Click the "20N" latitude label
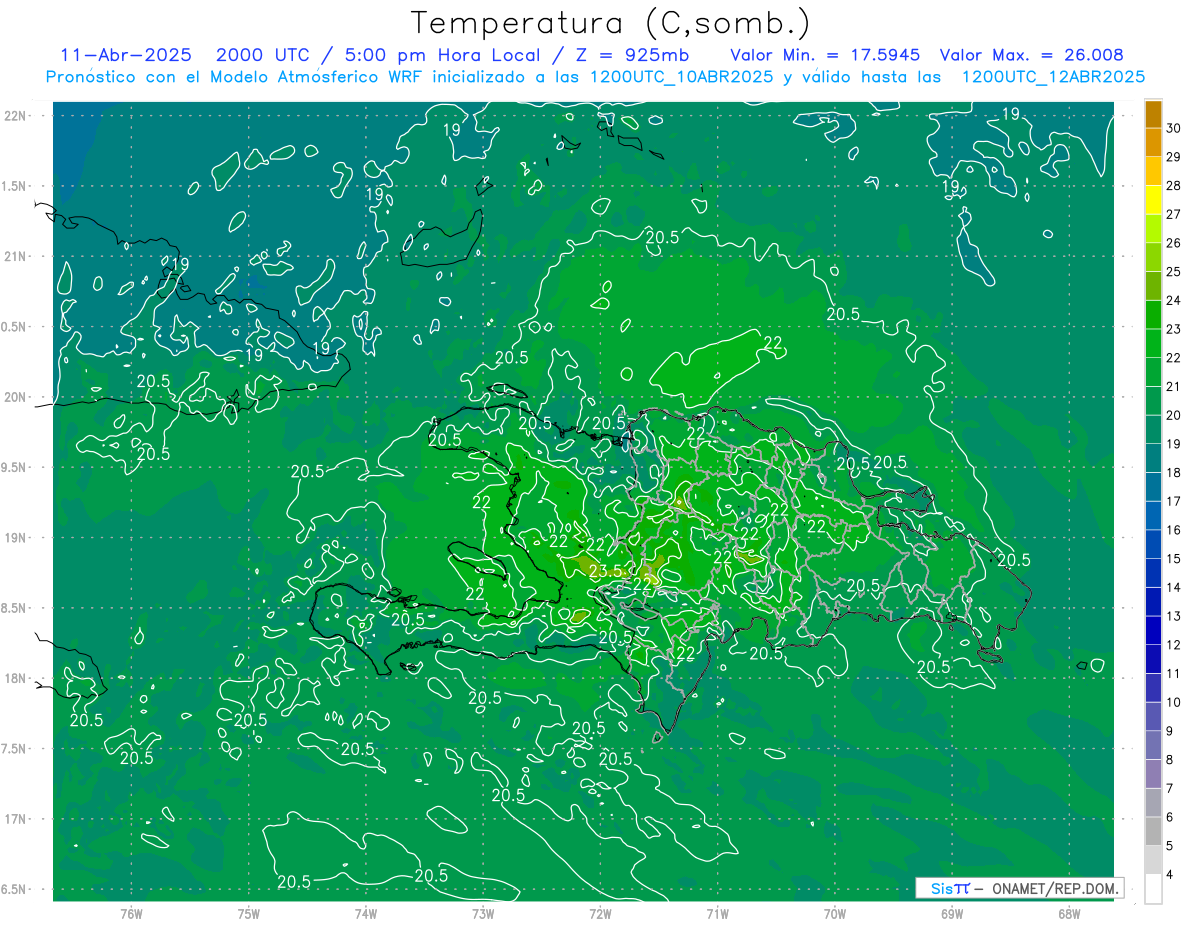 [x=17, y=397]
